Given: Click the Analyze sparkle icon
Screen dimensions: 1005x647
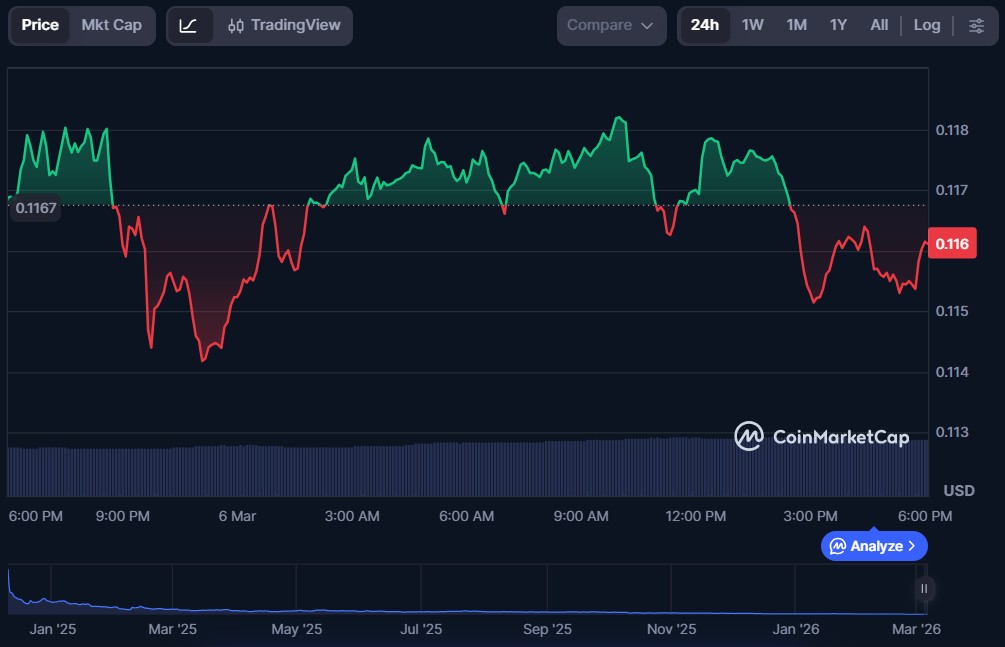Looking at the screenshot, I should [x=838, y=546].
